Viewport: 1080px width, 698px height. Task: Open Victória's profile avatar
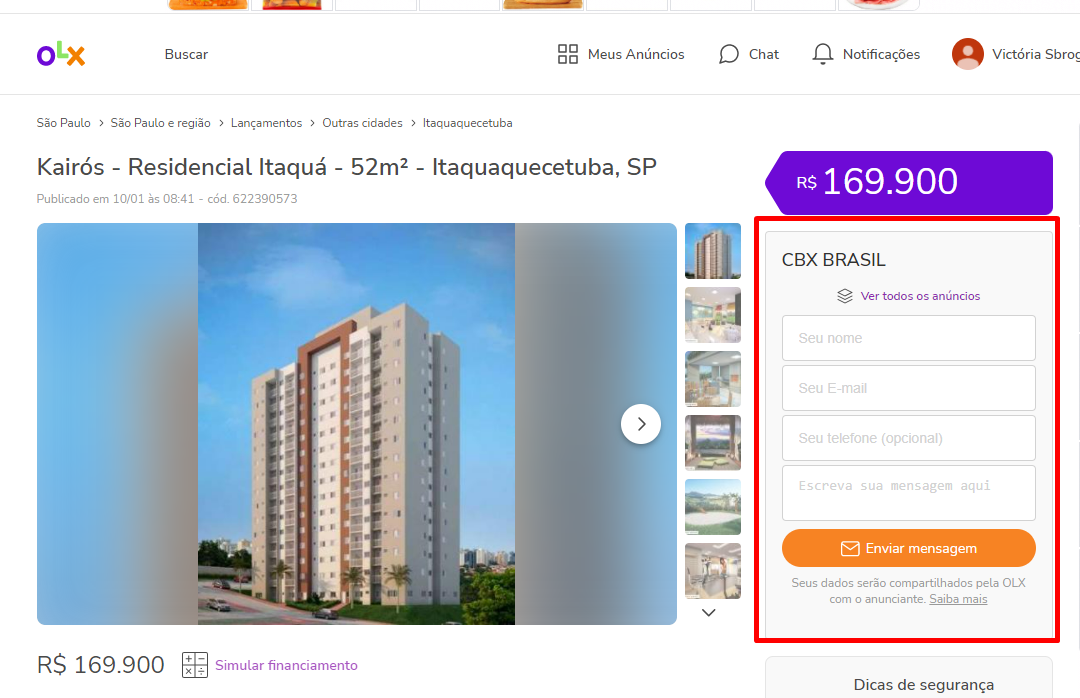(968, 54)
